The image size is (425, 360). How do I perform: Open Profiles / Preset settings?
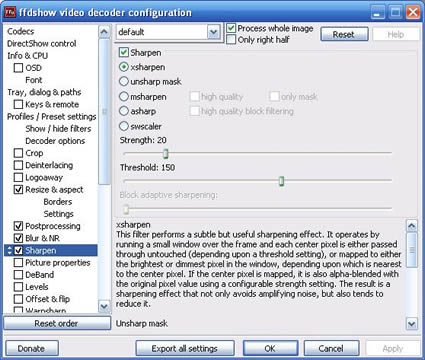pos(52,117)
